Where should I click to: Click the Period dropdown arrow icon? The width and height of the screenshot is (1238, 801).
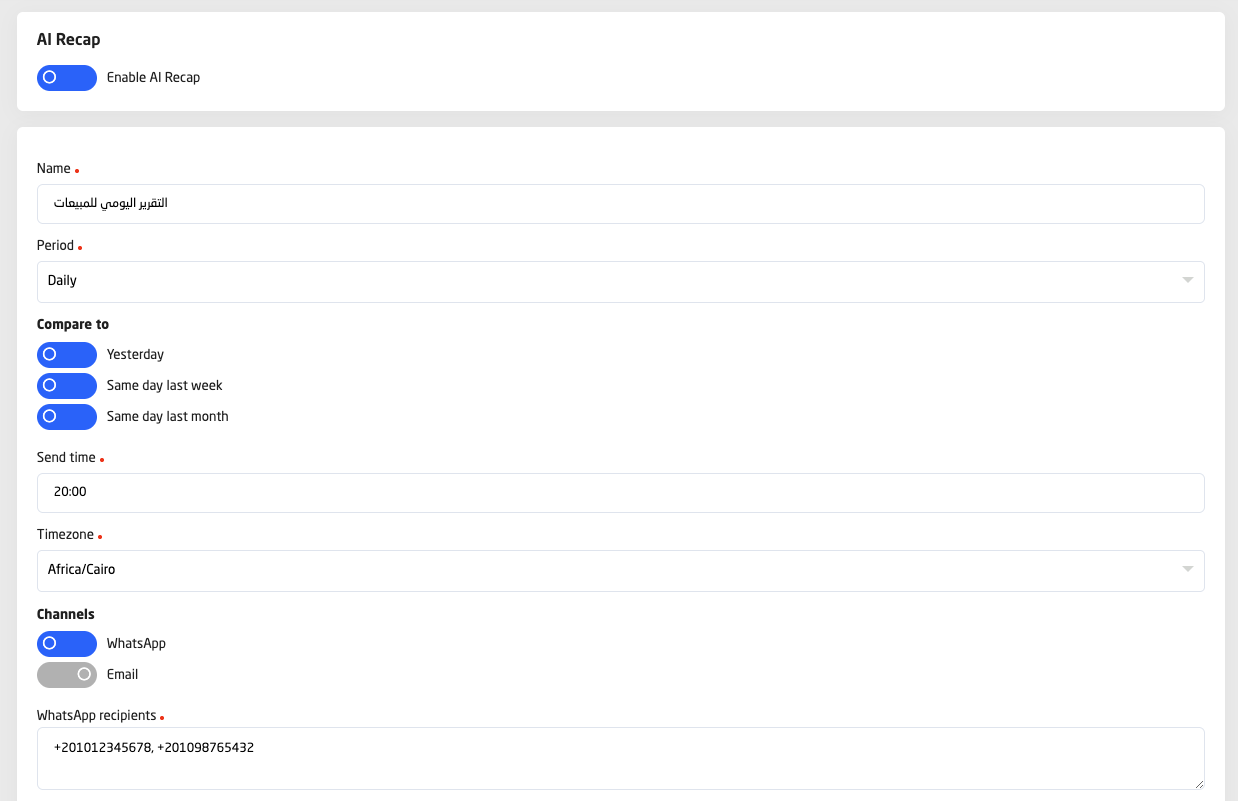pyautogui.click(x=1187, y=281)
